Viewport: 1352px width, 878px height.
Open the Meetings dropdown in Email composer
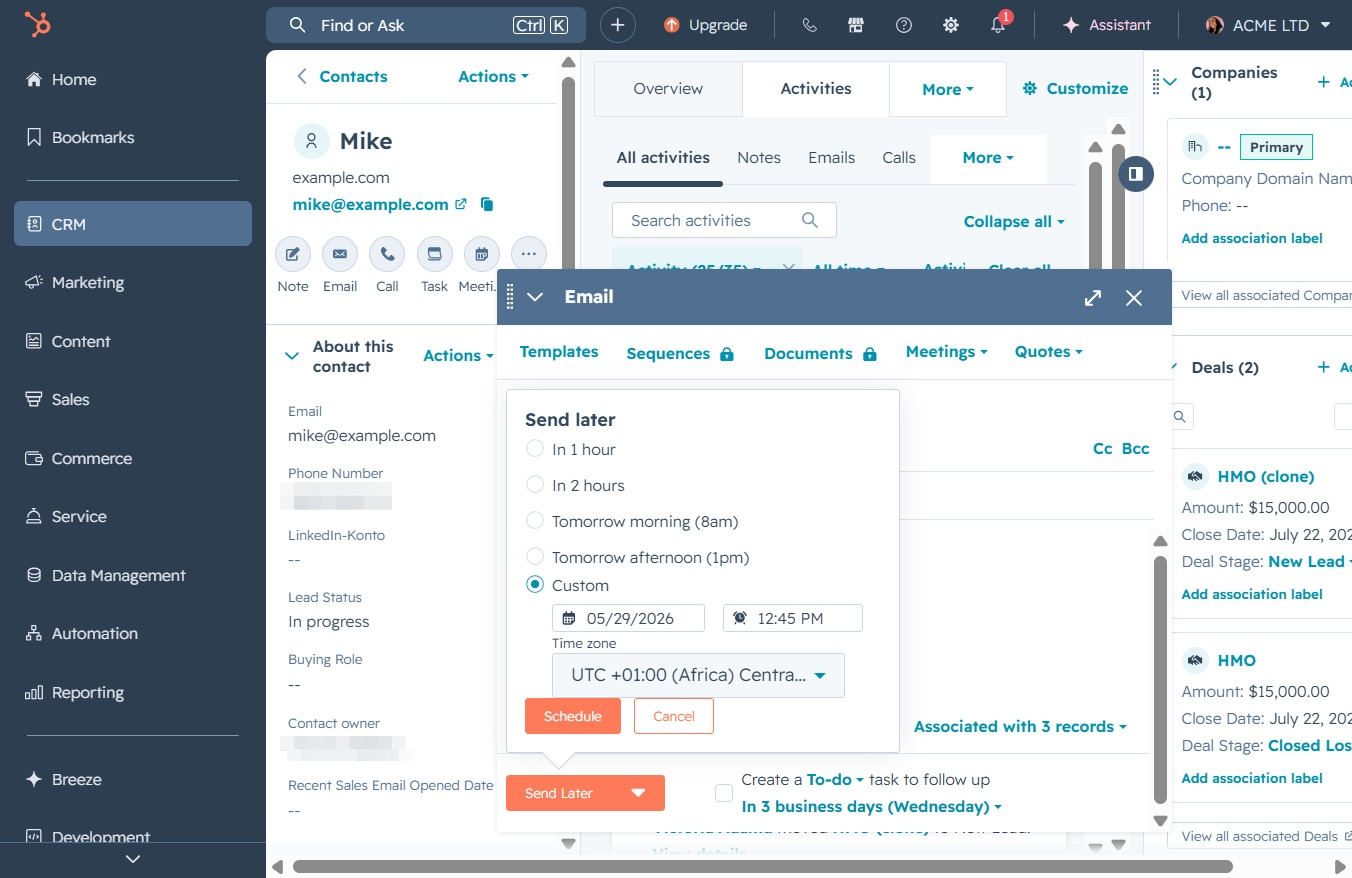pos(946,352)
